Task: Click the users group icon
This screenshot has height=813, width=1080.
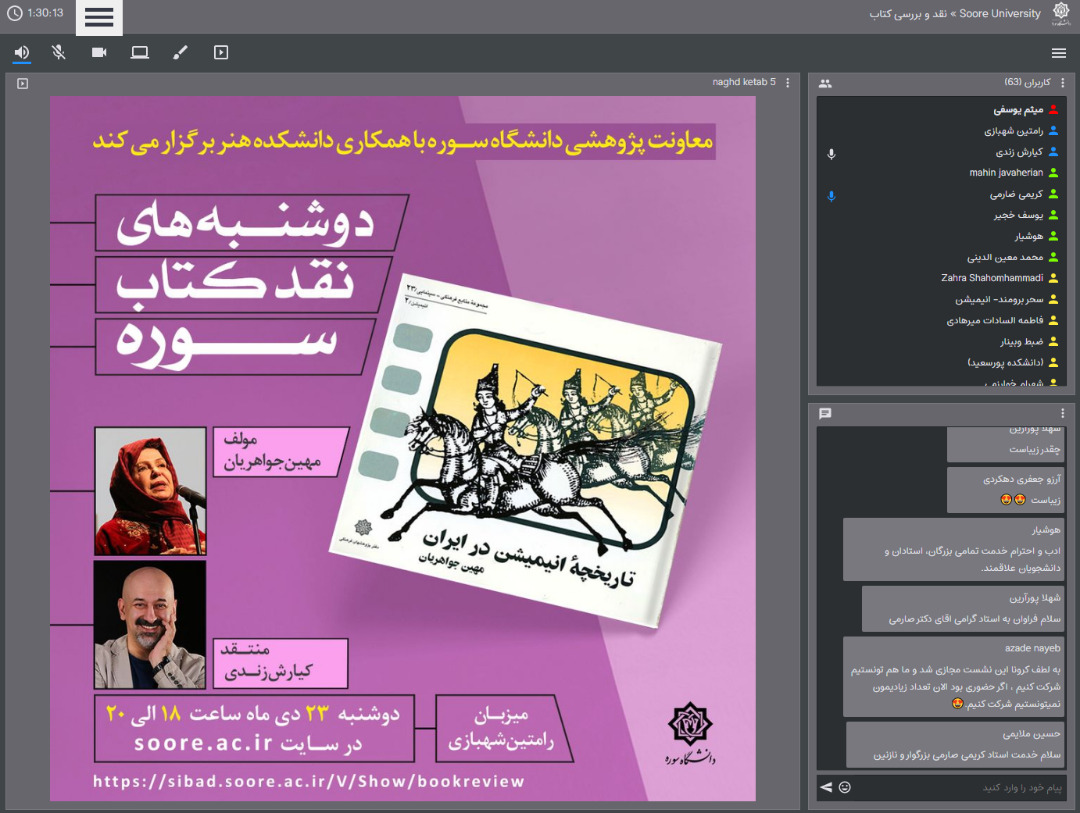Action: coord(825,83)
